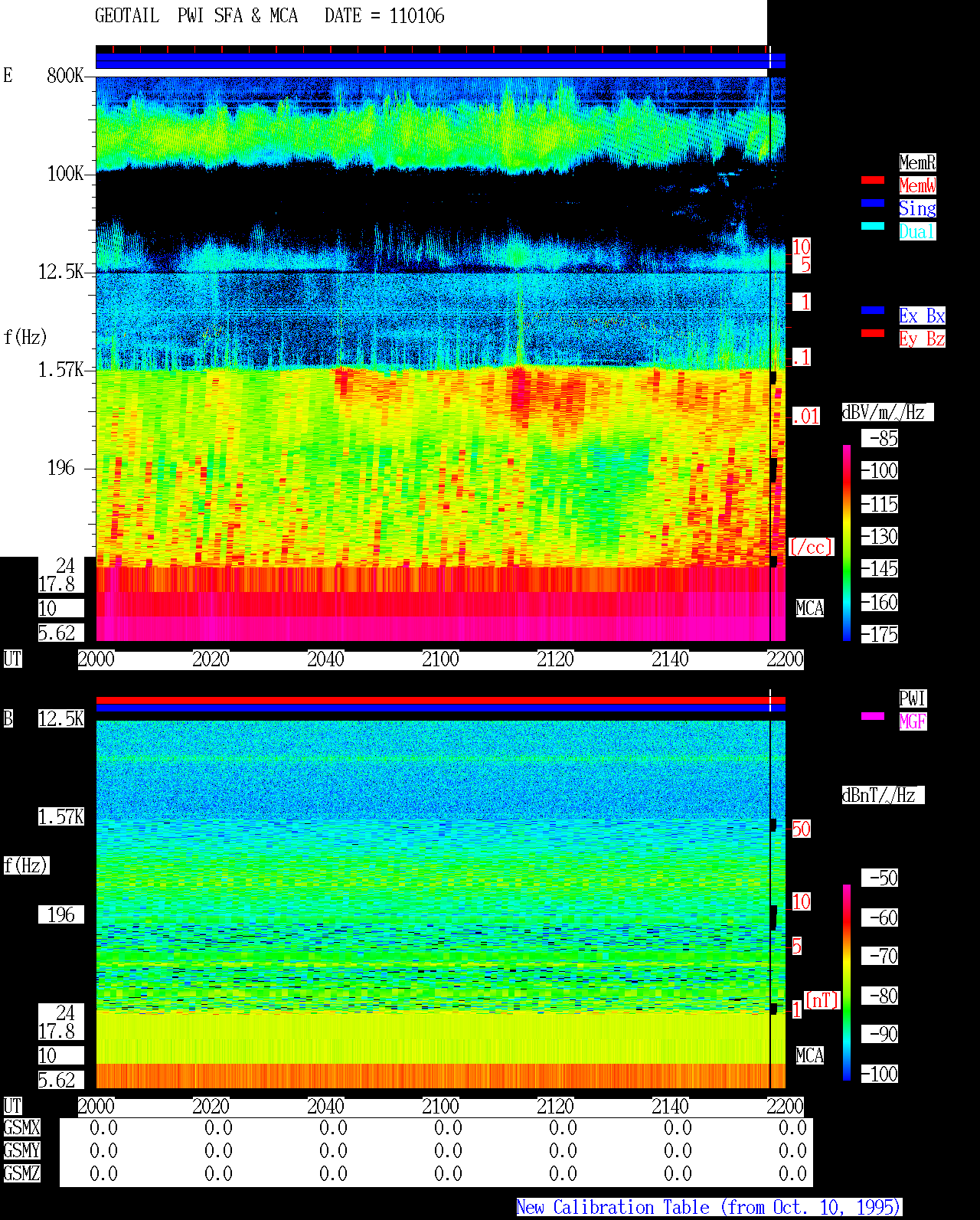Click the 2100 UT label under E spectrogram
Image resolution: width=980 pixels, height=1220 pixels.
[440, 659]
